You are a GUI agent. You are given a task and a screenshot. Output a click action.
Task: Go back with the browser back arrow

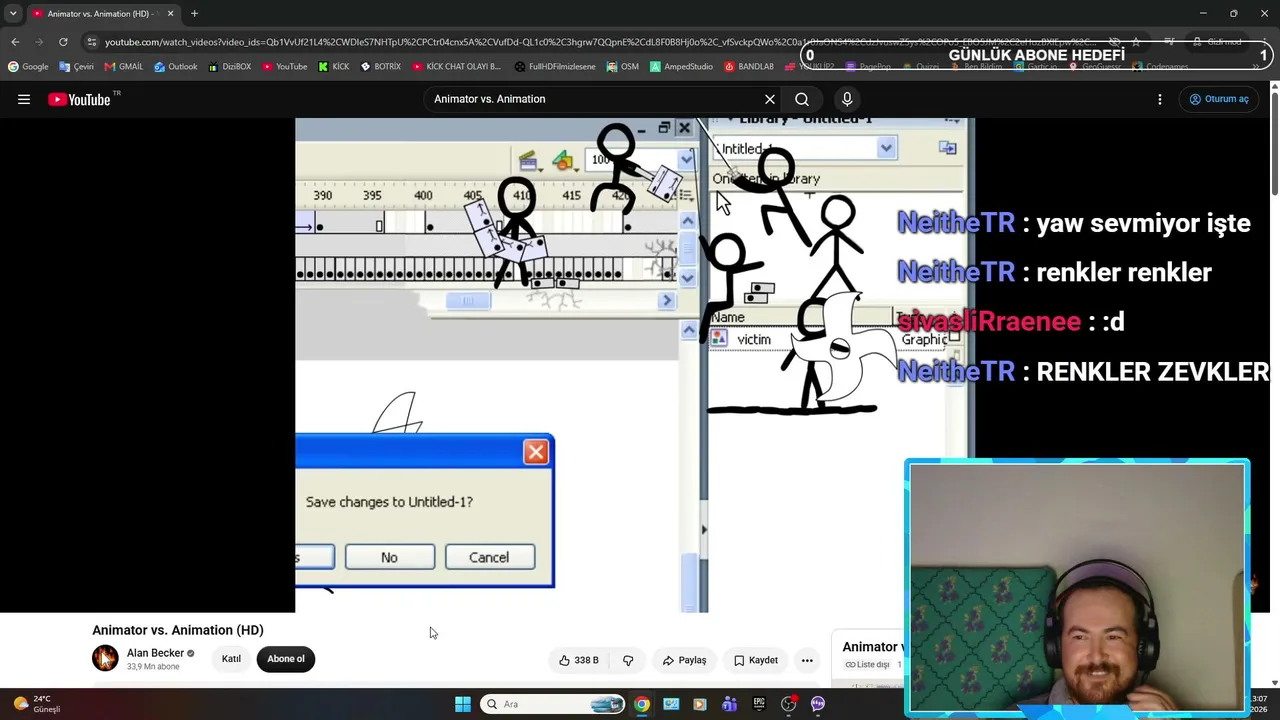pyautogui.click(x=15, y=42)
